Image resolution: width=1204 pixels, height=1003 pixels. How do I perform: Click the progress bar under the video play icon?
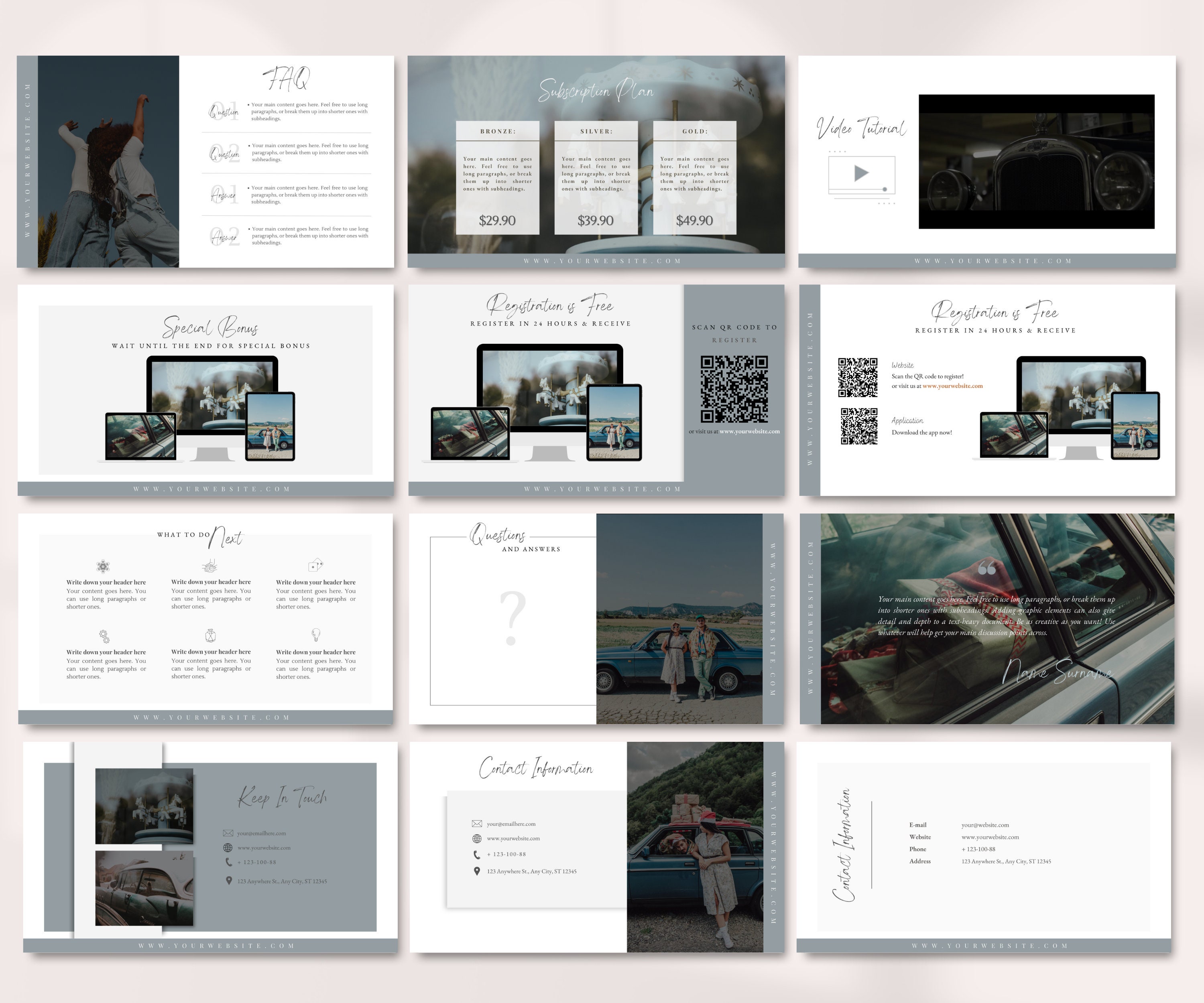point(858,189)
